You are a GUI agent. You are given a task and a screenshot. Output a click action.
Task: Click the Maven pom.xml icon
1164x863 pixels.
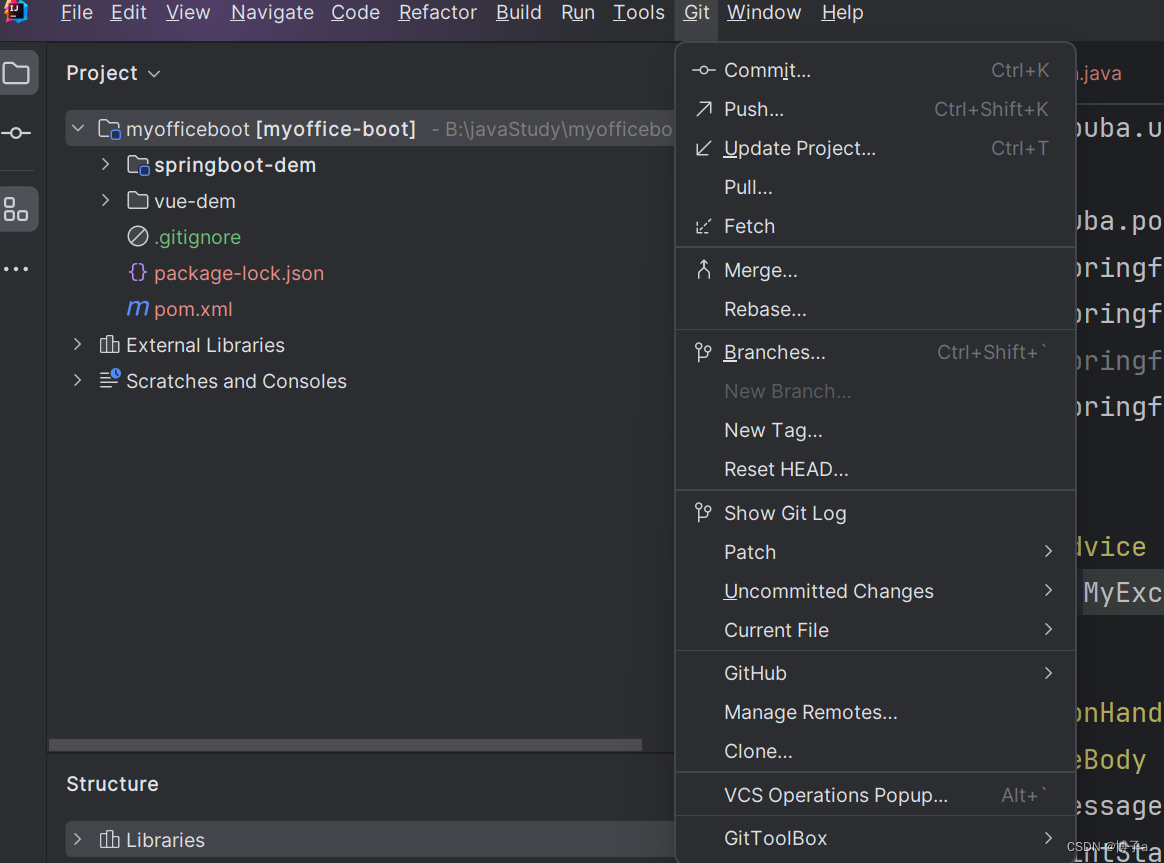[x=138, y=307]
